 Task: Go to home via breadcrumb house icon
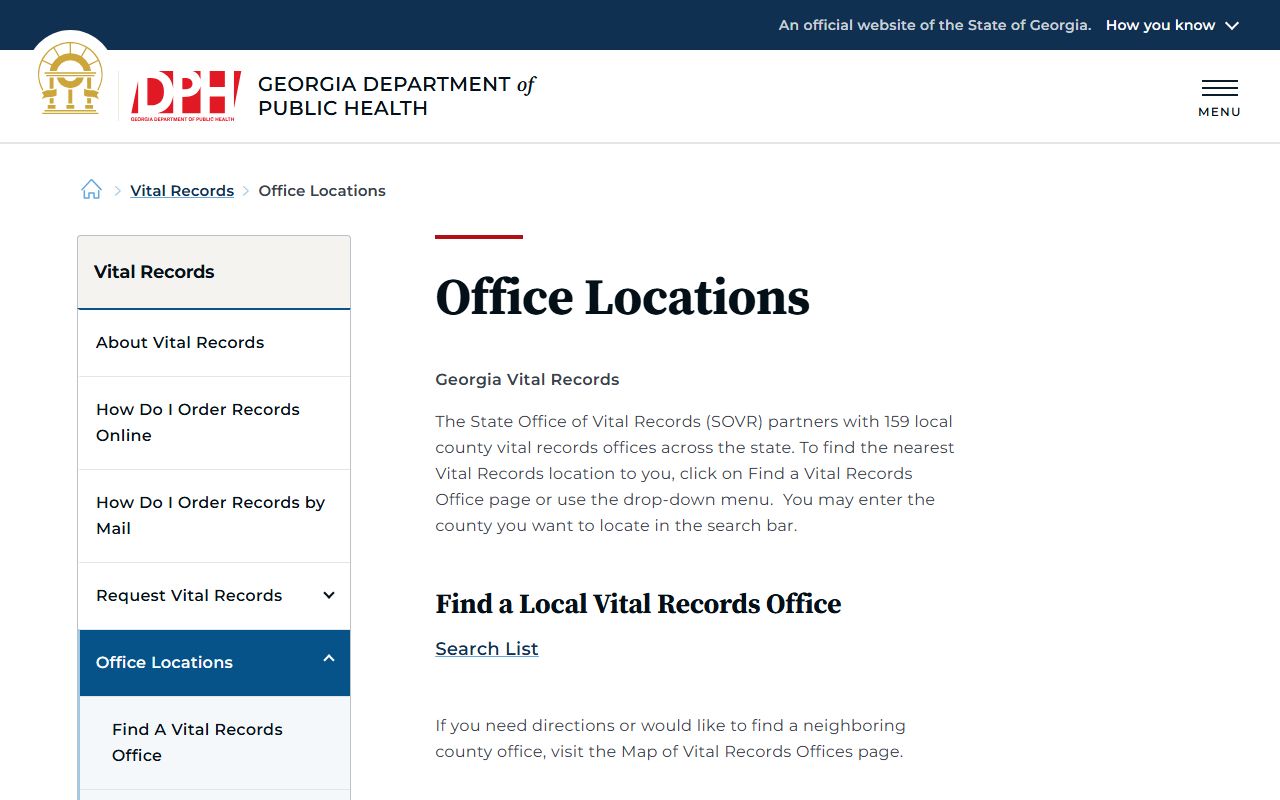click(x=91, y=190)
